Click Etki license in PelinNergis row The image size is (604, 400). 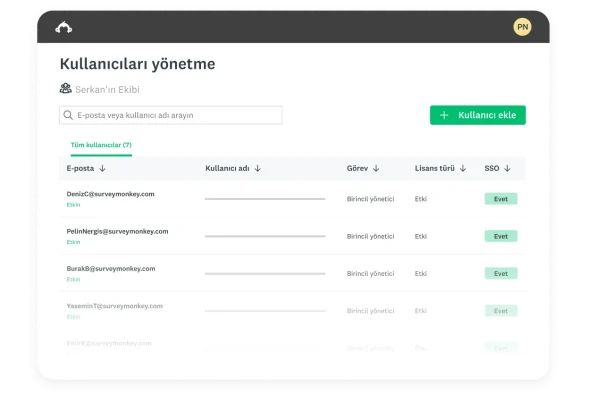point(421,236)
